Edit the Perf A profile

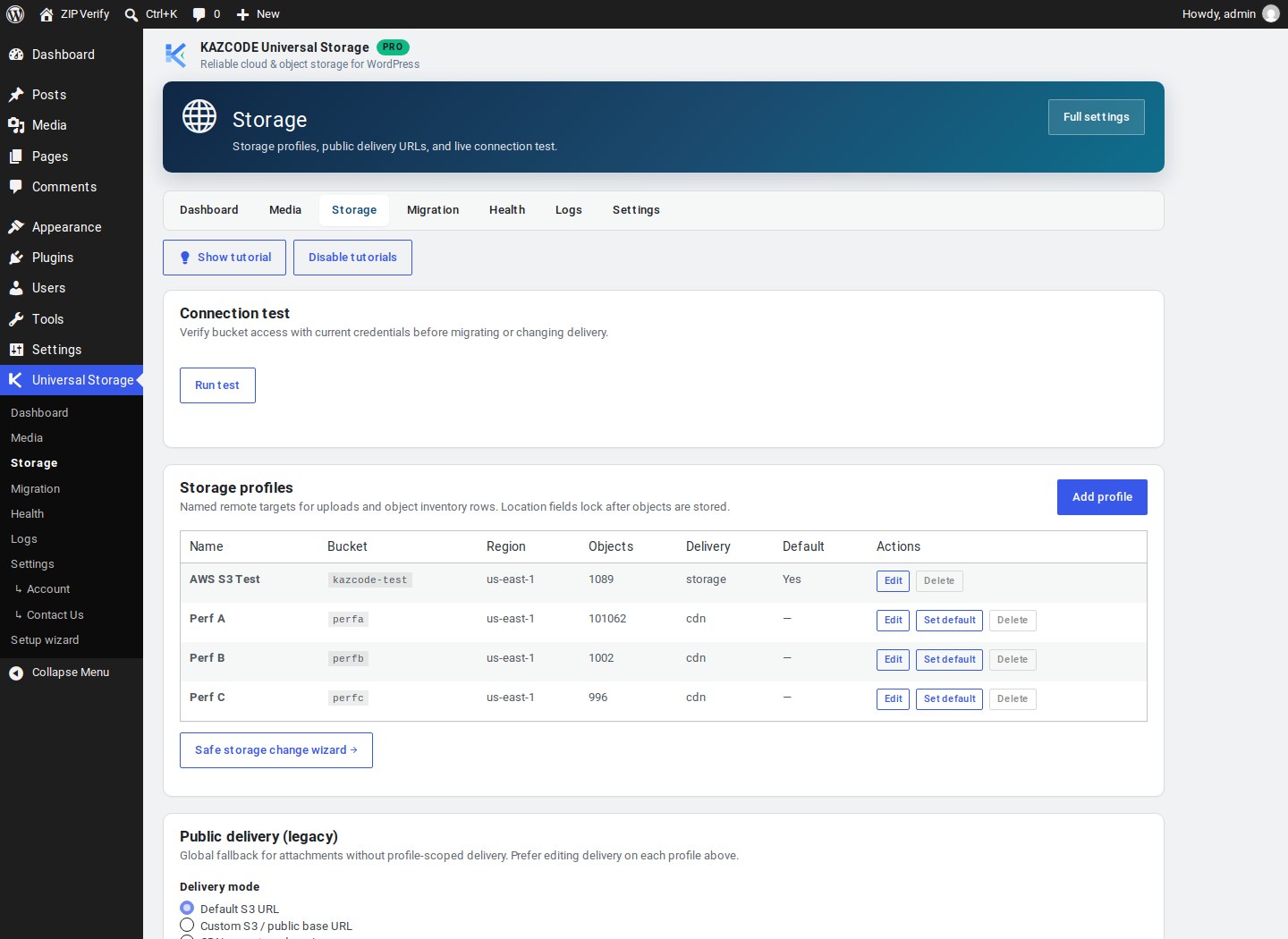point(893,621)
